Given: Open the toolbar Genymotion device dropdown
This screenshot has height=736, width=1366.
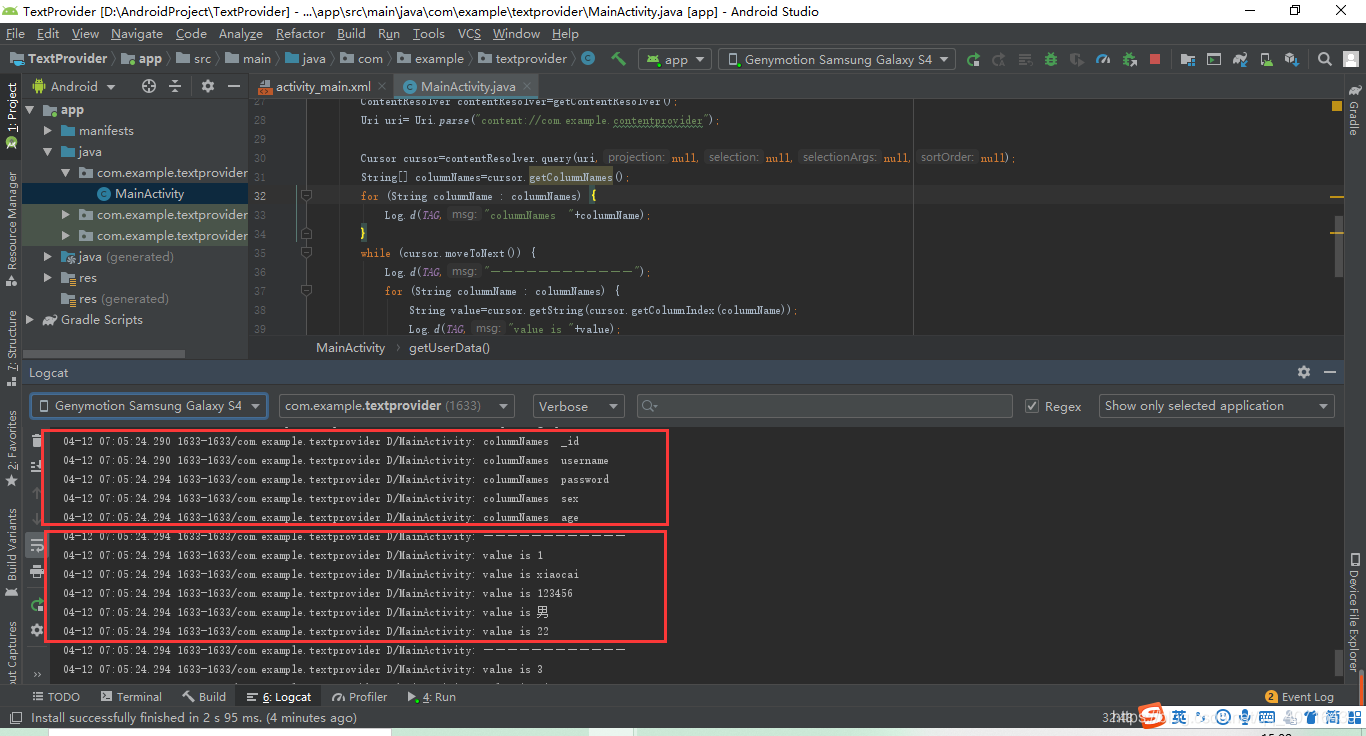Looking at the screenshot, I should (837, 59).
